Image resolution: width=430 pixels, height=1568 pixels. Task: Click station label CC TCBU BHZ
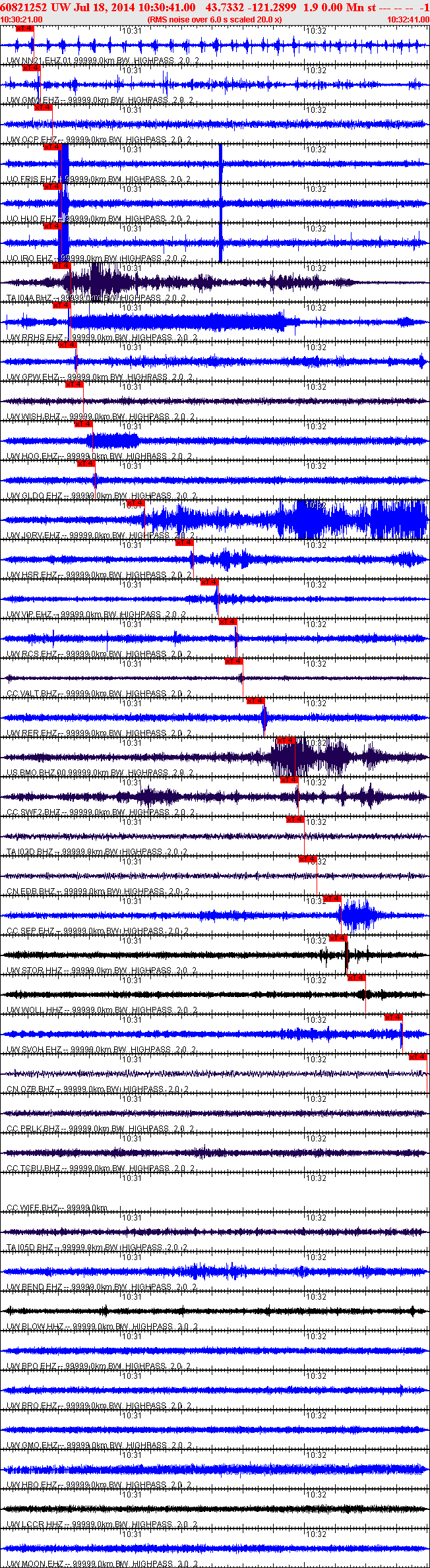pyautogui.click(x=33, y=1168)
